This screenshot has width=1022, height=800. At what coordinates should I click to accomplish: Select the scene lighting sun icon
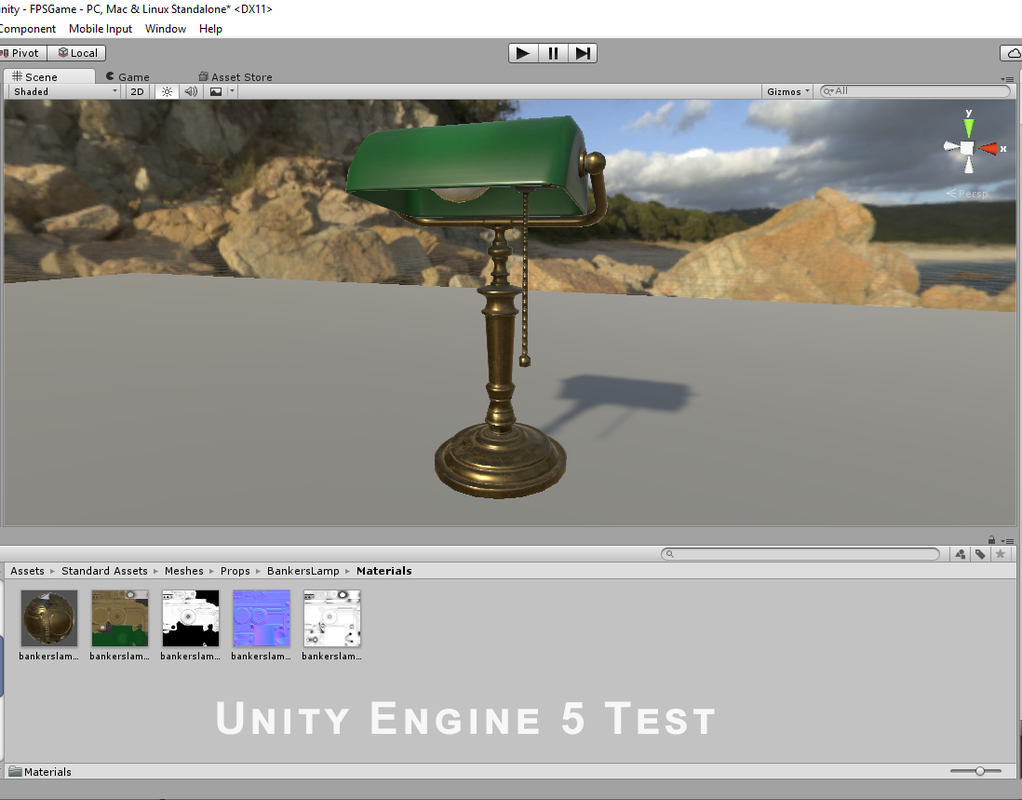pos(167,91)
